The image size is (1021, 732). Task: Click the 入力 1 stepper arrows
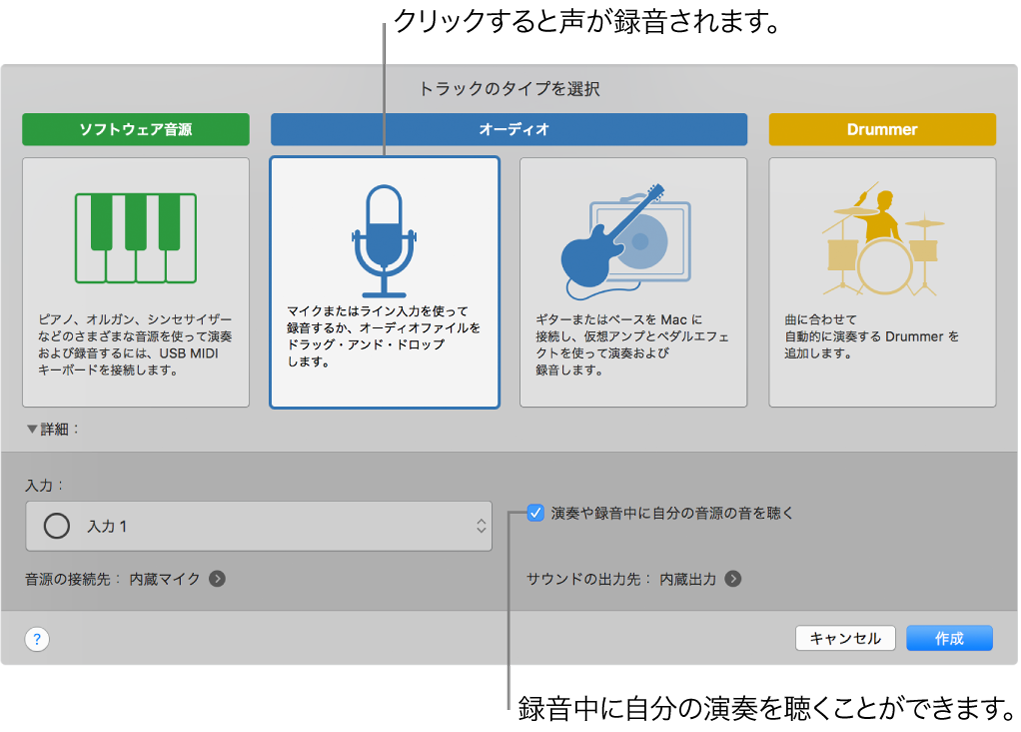pyautogui.click(x=479, y=525)
